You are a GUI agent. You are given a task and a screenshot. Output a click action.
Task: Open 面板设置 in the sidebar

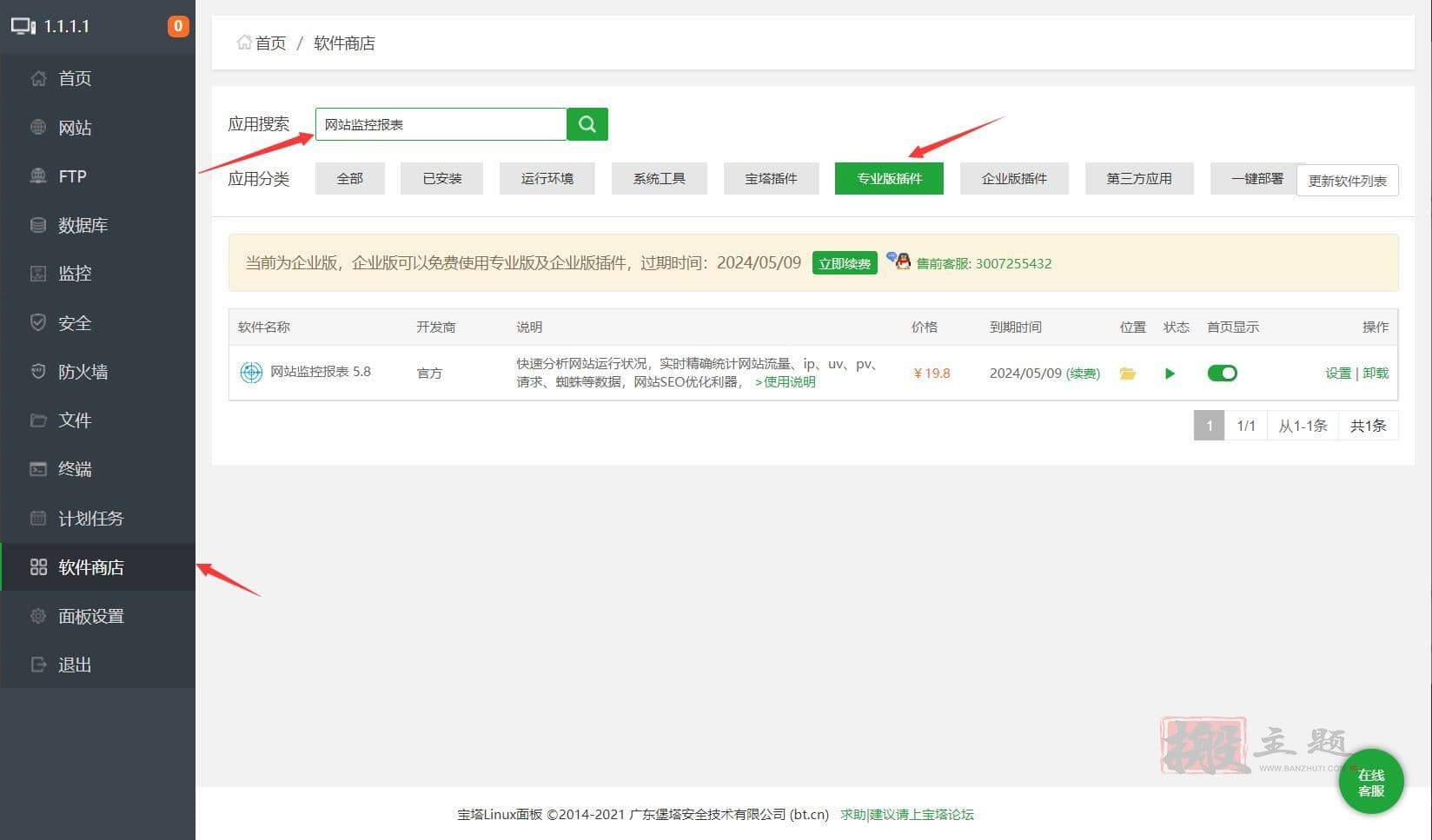coord(97,616)
